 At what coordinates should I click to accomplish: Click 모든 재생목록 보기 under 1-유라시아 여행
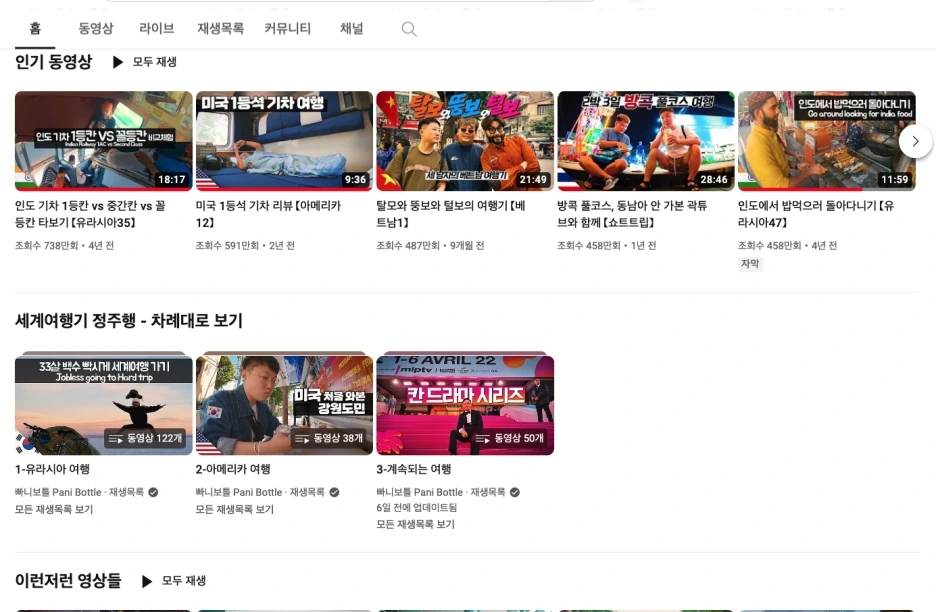pyautogui.click(x=54, y=509)
